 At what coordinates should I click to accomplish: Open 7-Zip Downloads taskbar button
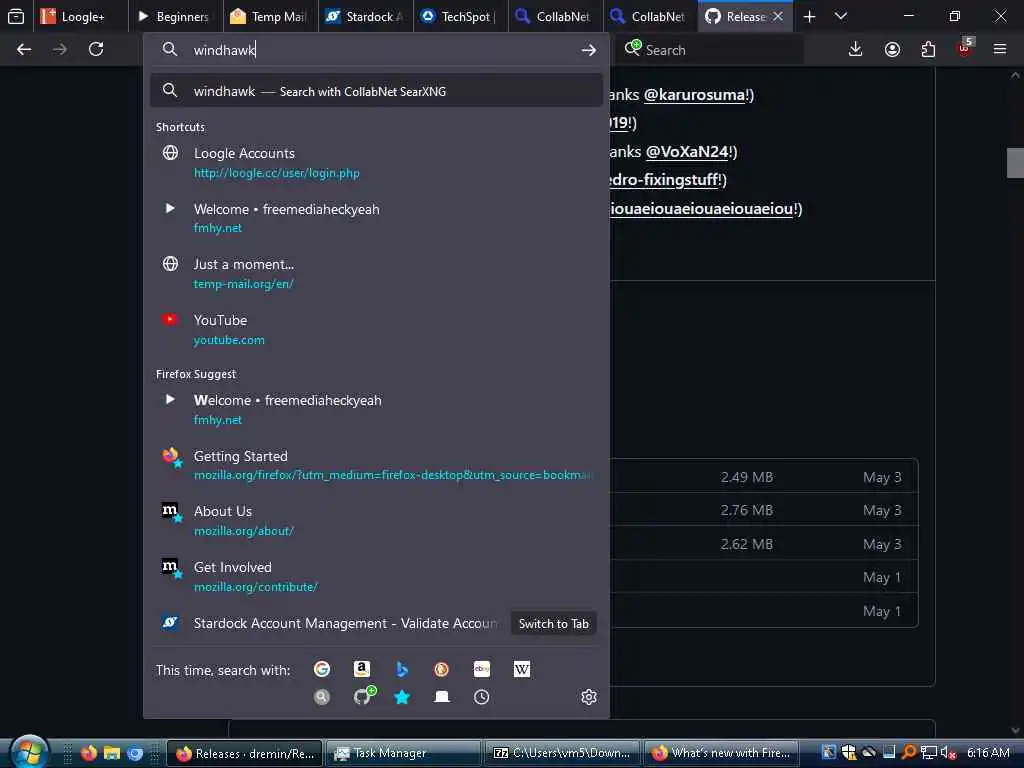click(x=562, y=753)
